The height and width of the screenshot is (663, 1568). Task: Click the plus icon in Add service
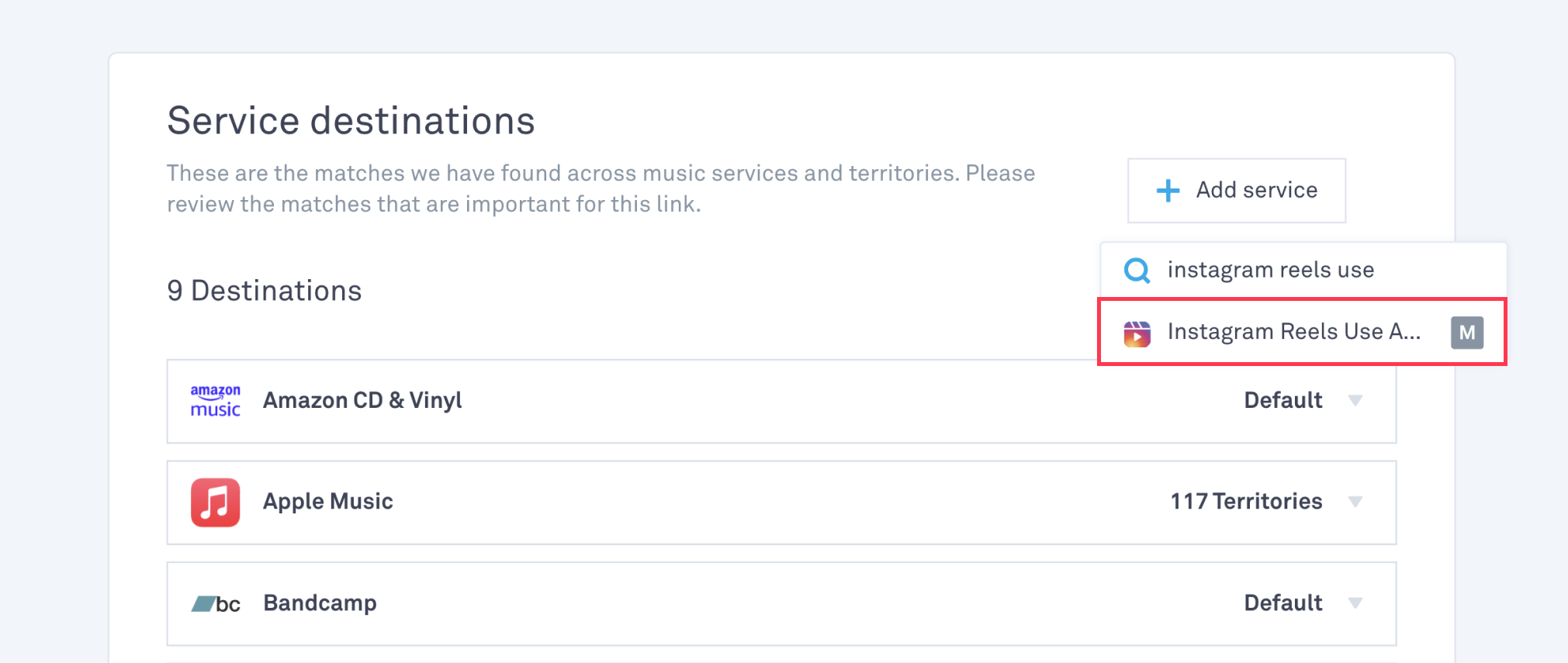(x=1168, y=191)
